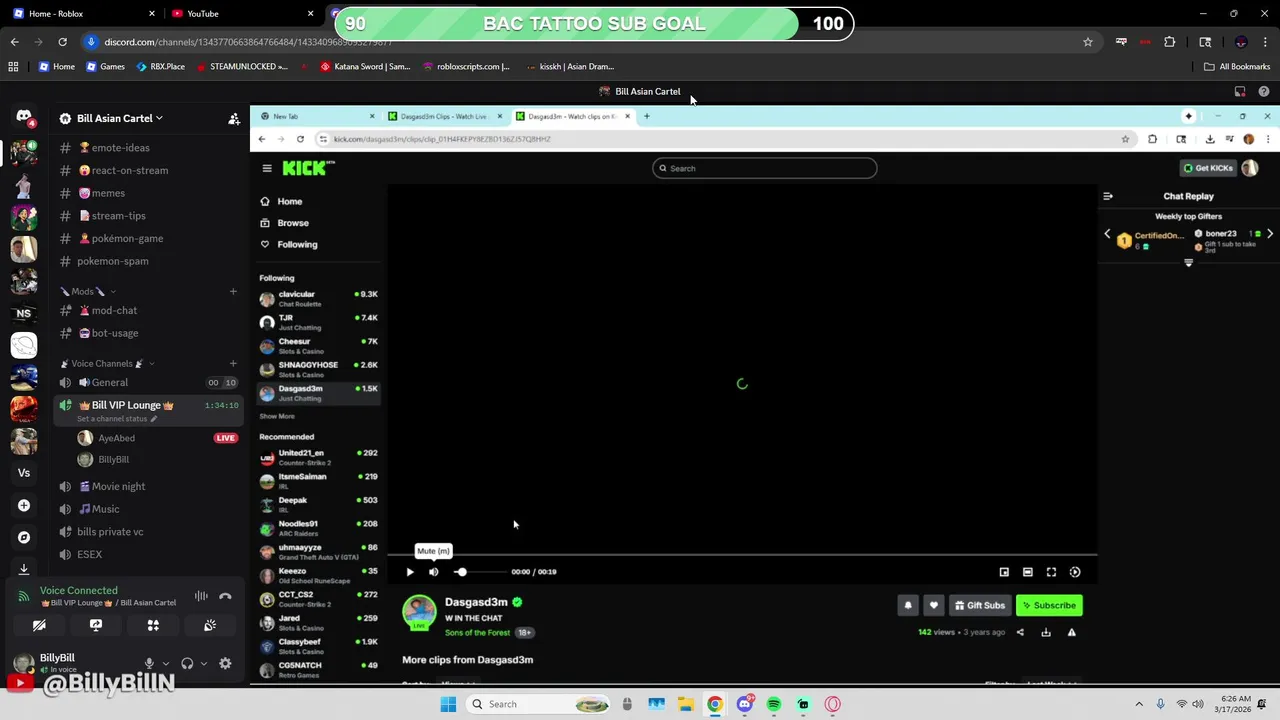
Task: Adjust the Kick player volume slider
Action: click(x=478, y=572)
